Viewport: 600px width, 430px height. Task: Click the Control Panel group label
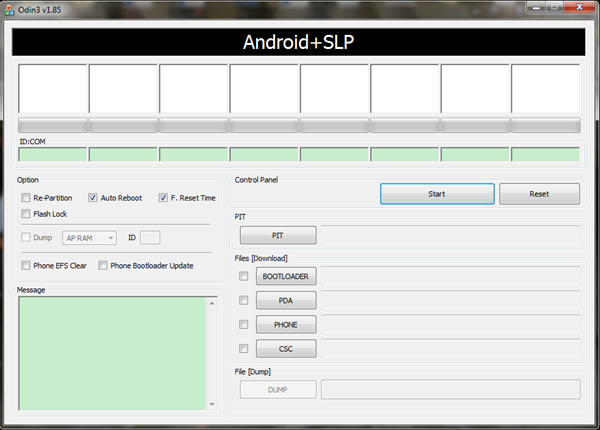pos(256,180)
